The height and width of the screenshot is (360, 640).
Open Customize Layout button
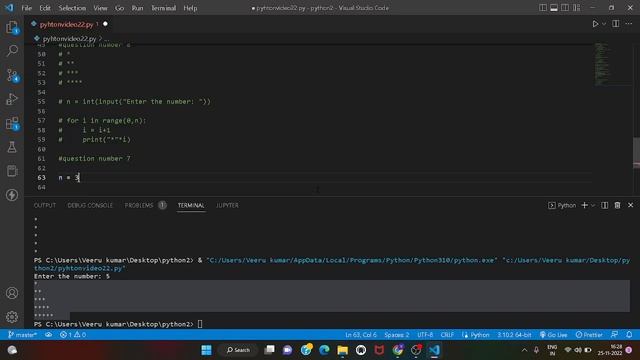[576, 8]
